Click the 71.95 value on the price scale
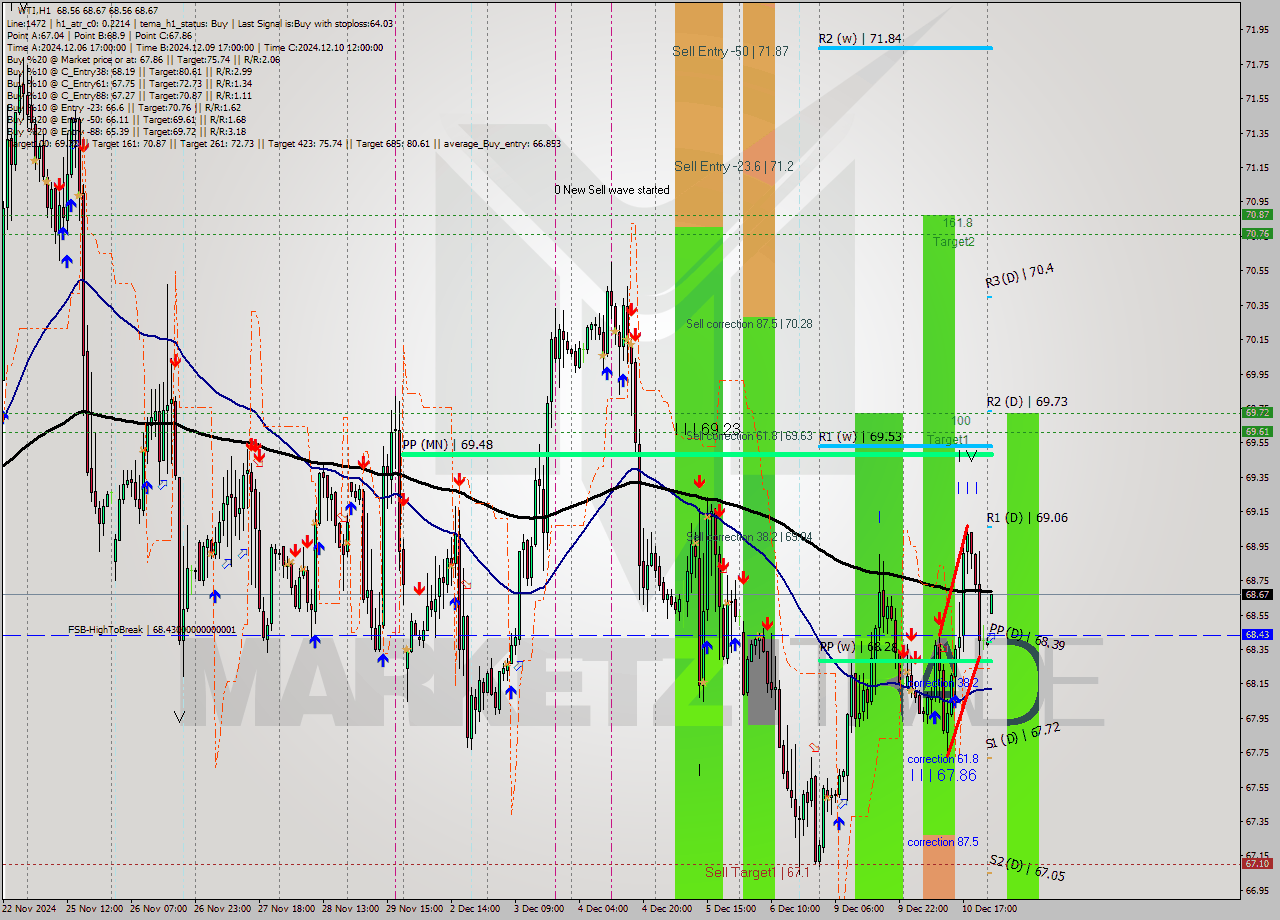The height and width of the screenshot is (920, 1280). (x=1257, y=29)
